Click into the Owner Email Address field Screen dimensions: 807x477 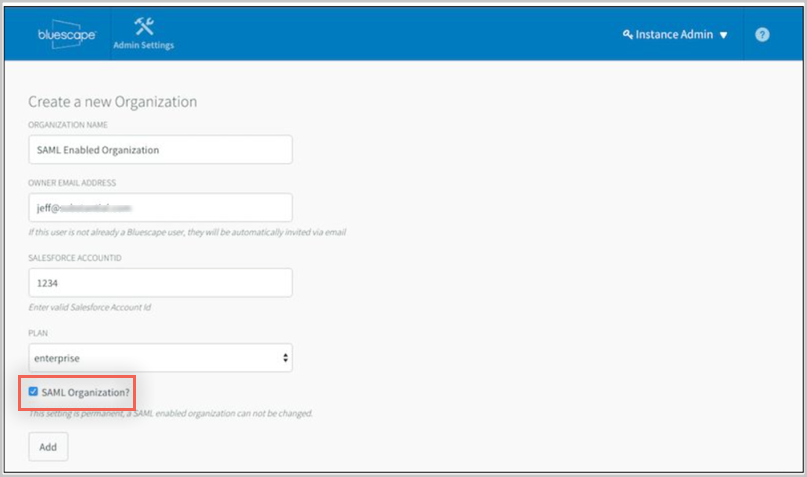[x=160, y=207]
